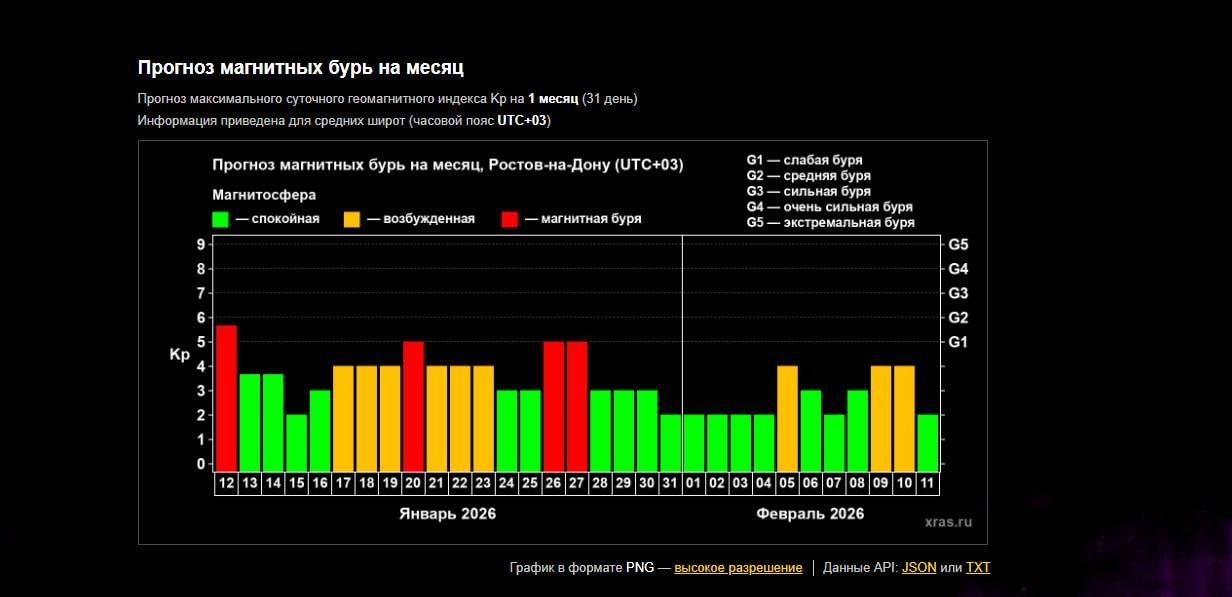Click the date label 11 on the axis
Viewport: 1232px width, 597px height.
tap(928, 484)
